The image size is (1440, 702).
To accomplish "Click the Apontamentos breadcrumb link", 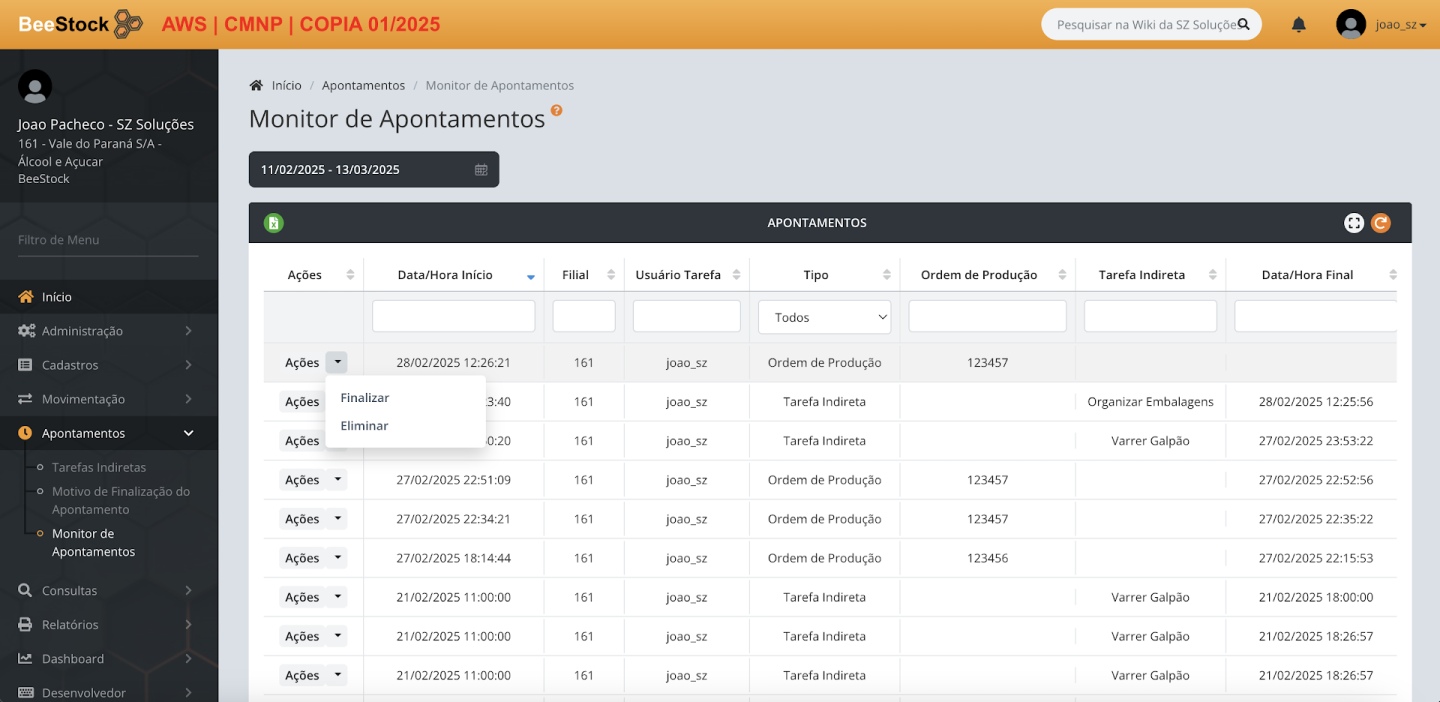I will (x=363, y=86).
